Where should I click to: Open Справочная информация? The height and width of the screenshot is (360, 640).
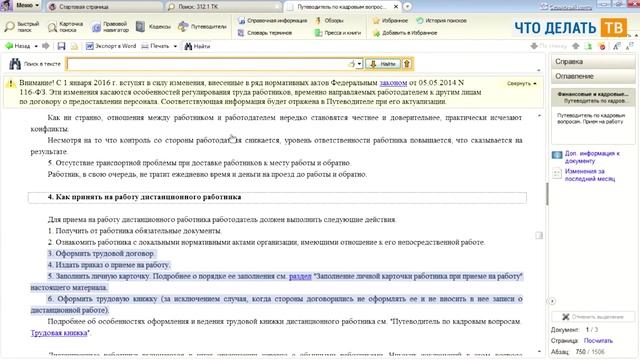tap(272, 20)
